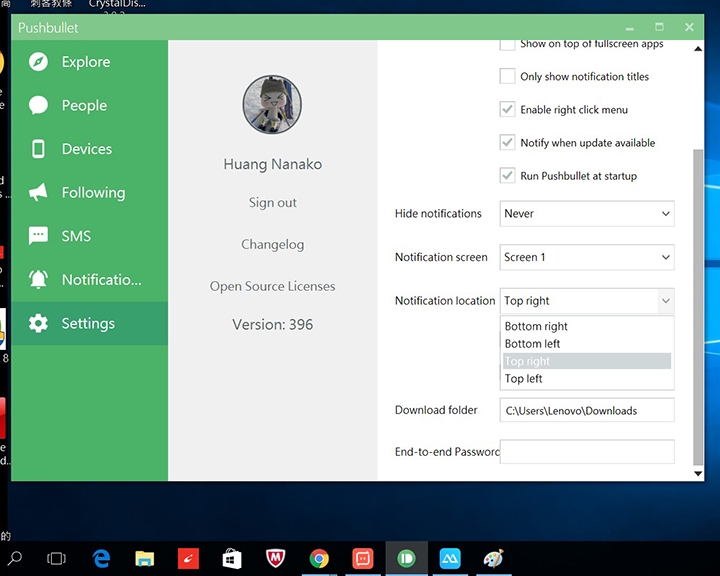Toggle Notify when update available
The height and width of the screenshot is (576, 720).
pos(507,142)
